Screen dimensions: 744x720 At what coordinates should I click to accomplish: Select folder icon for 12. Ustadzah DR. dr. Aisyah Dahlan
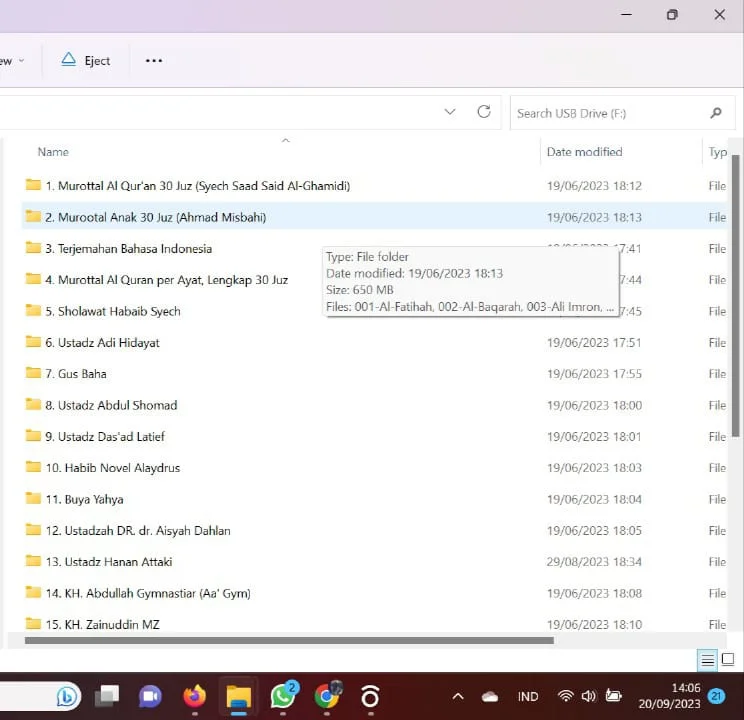coord(33,529)
